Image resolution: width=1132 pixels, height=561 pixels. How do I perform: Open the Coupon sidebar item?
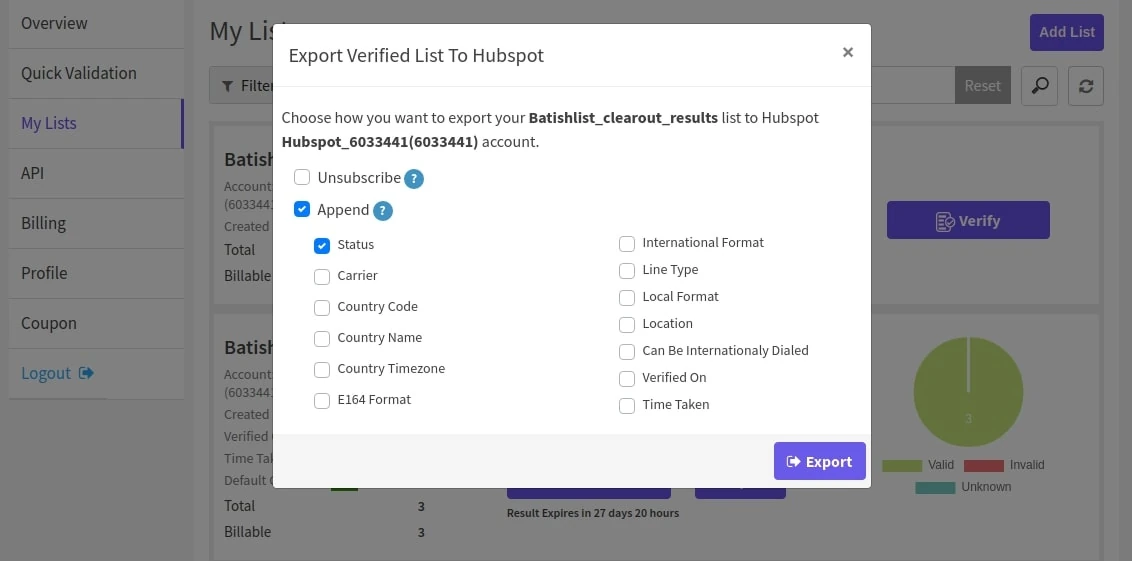click(x=96, y=323)
